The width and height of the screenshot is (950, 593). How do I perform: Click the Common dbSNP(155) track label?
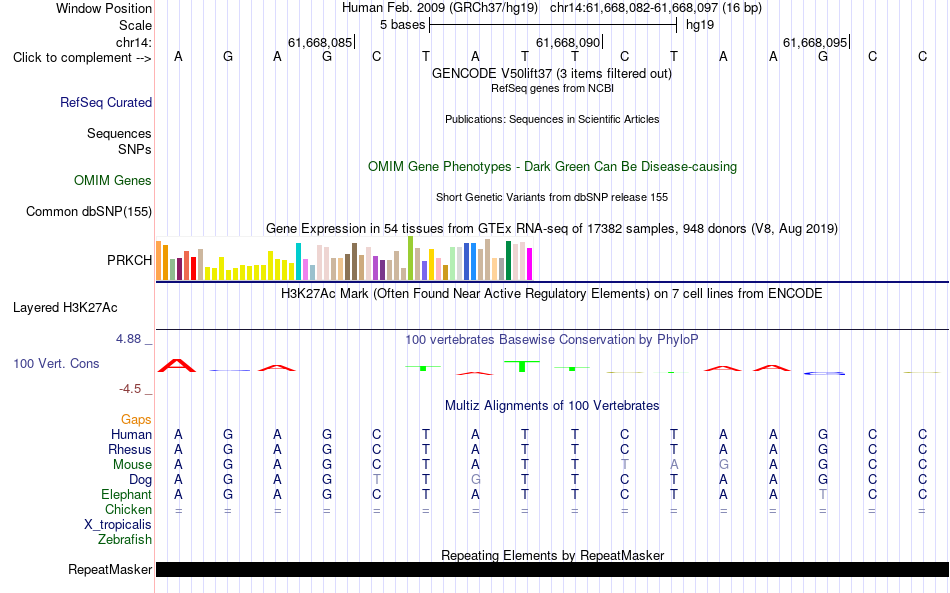click(89, 211)
